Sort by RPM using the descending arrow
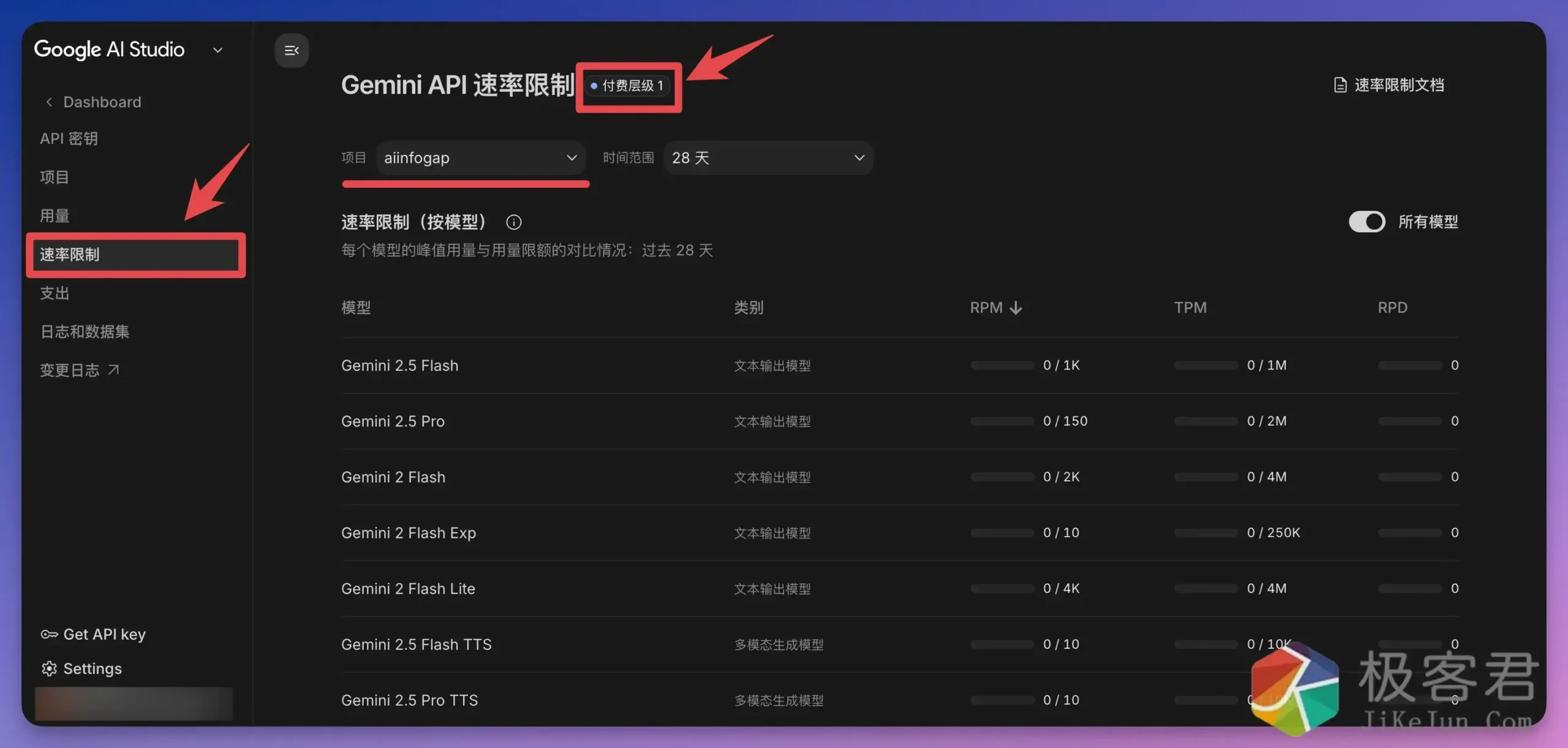Viewport: 1568px width, 748px height. [x=1016, y=308]
